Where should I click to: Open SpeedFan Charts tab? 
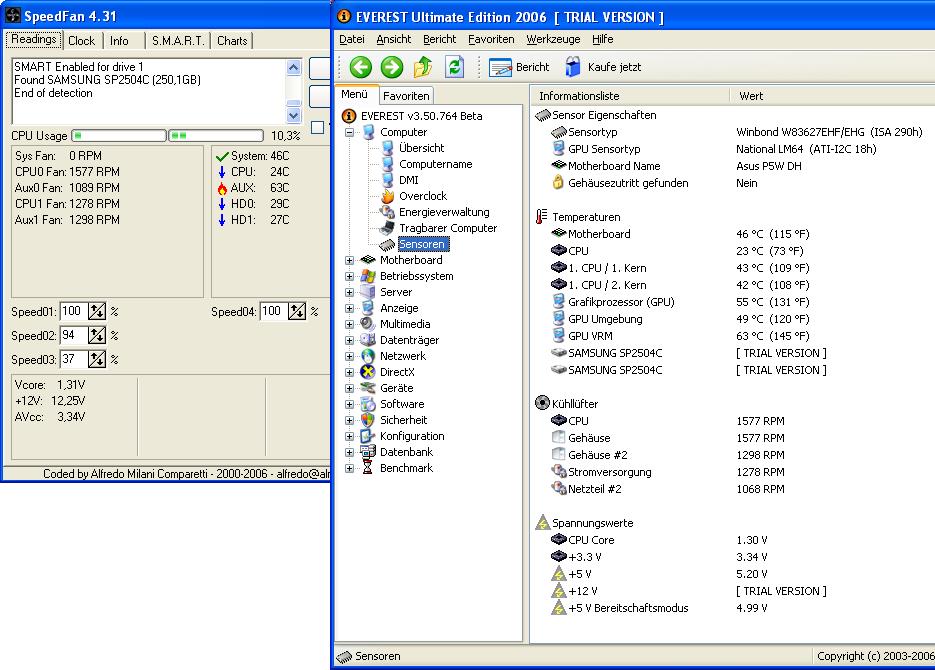232,41
